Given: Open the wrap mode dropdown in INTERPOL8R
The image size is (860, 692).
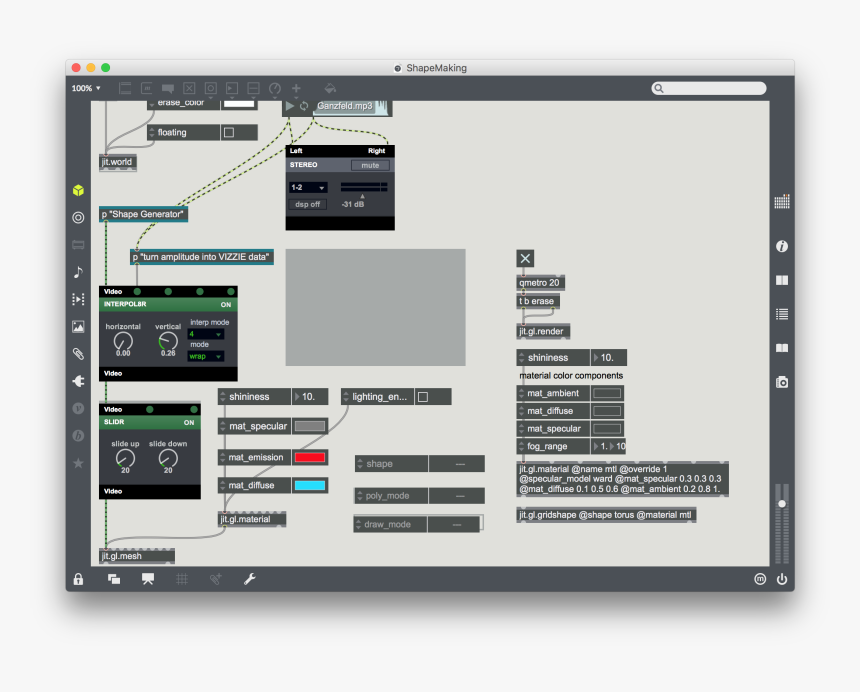Looking at the screenshot, I should click(204, 355).
